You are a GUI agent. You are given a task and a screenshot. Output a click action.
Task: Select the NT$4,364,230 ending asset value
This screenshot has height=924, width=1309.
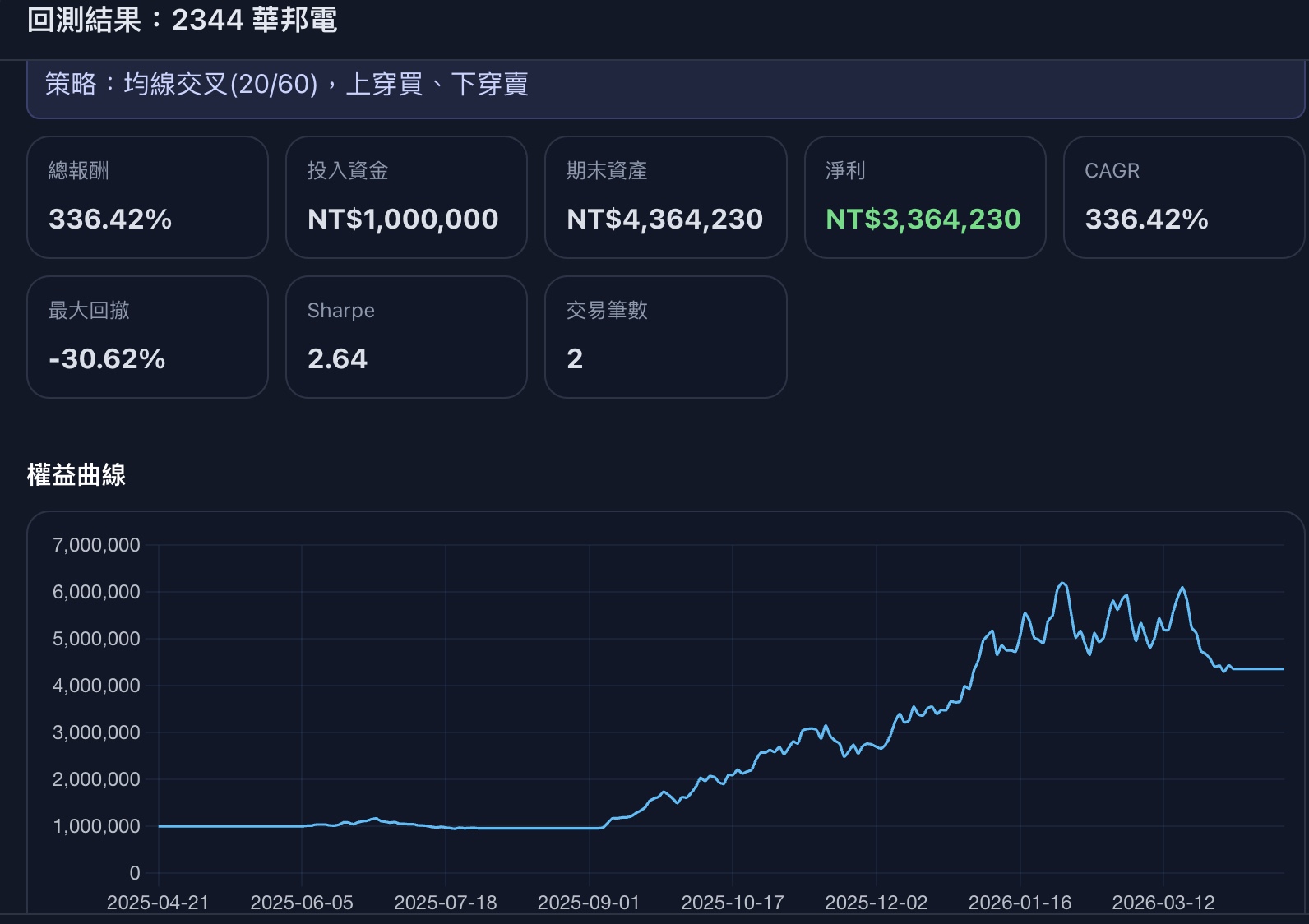point(665,219)
